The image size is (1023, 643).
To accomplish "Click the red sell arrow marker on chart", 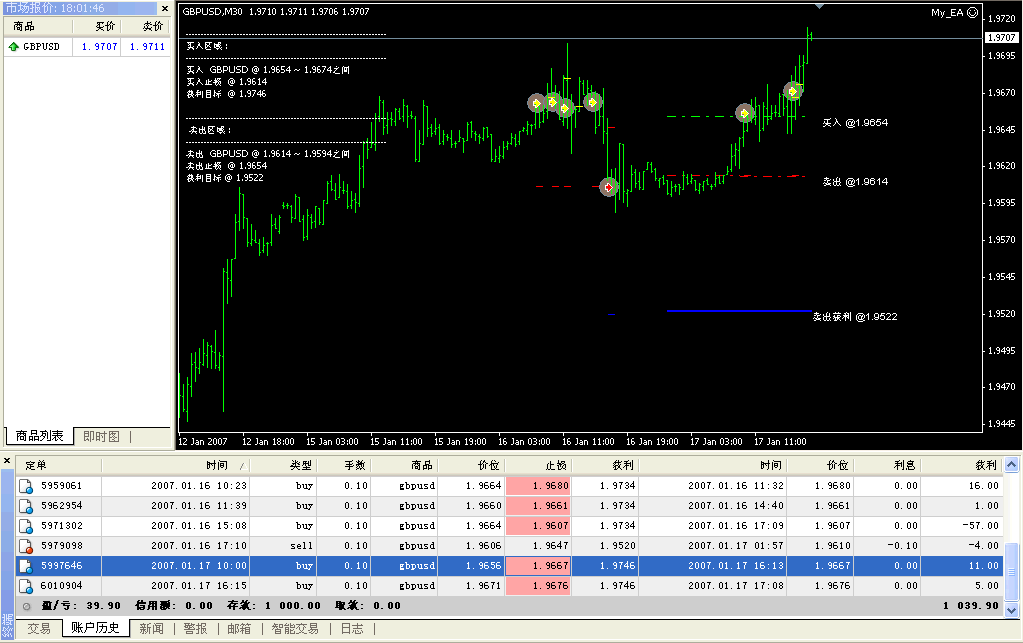I will [x=608, y=188].
